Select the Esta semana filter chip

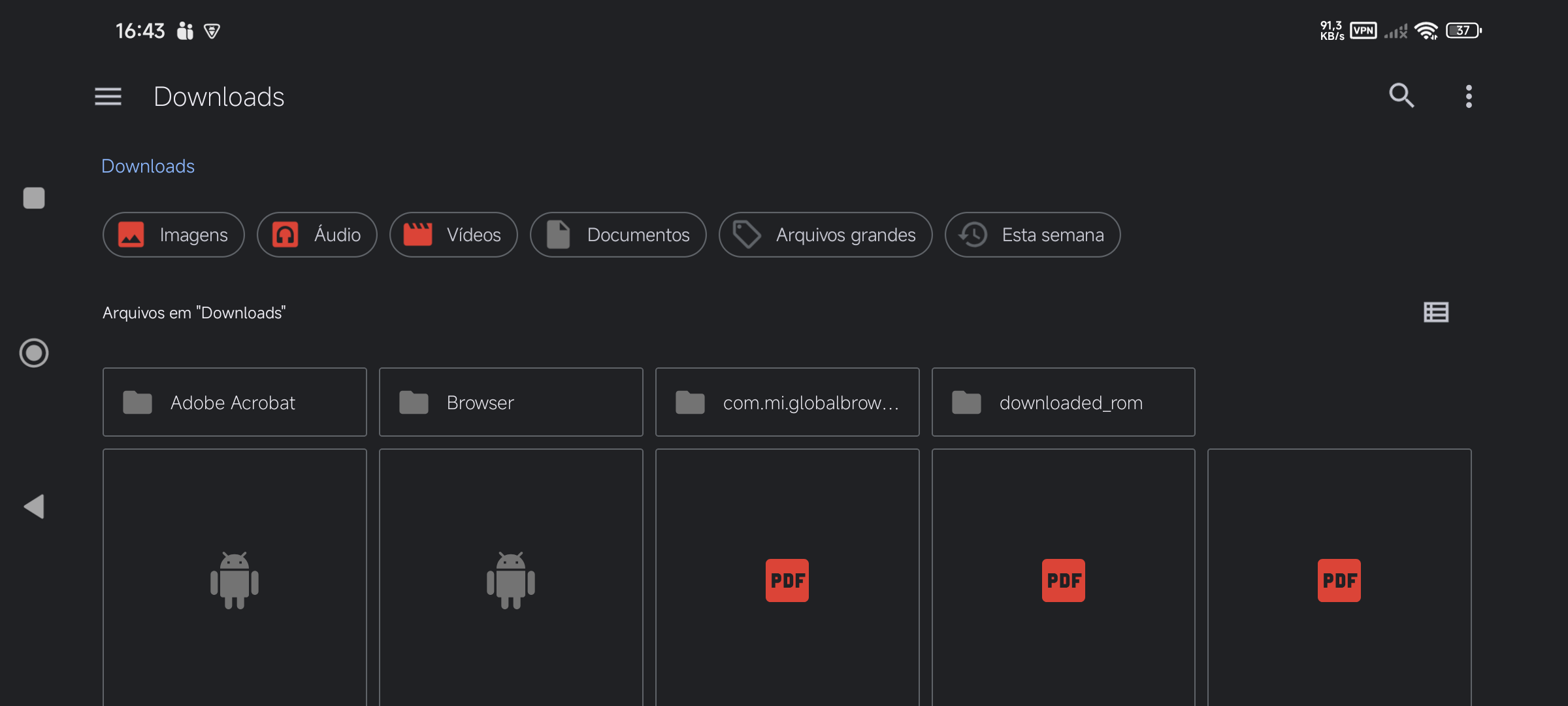click(1033, 235)
